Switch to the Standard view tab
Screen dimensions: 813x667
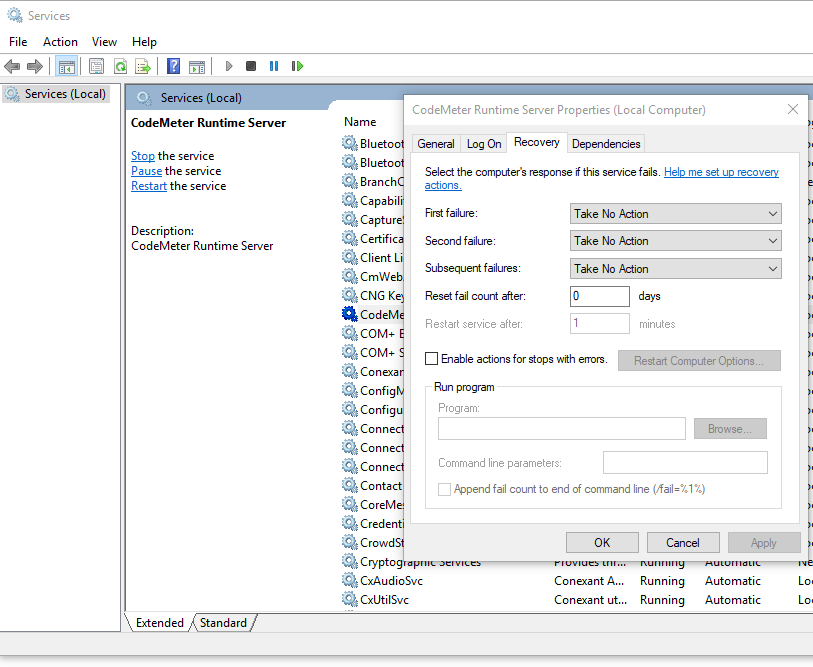click(x=223, y=623)
